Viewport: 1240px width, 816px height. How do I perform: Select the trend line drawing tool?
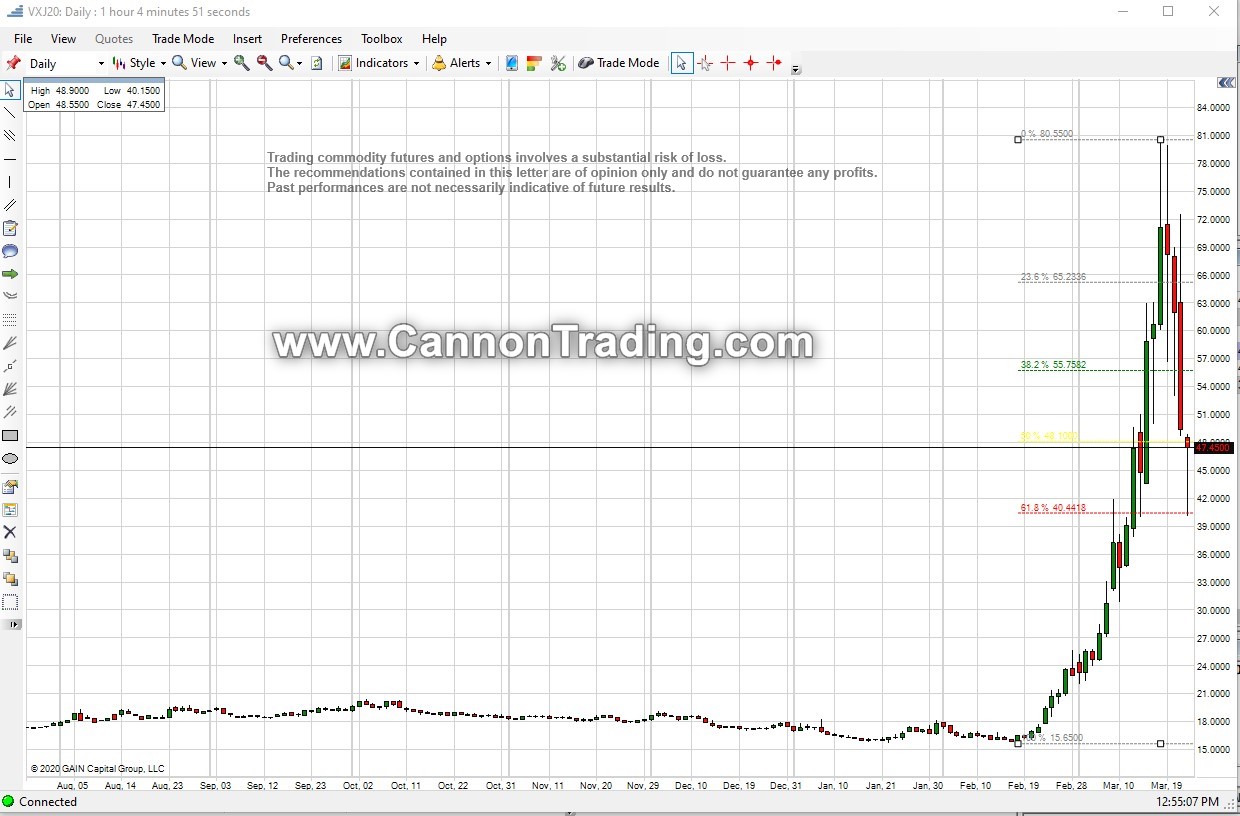10,113
